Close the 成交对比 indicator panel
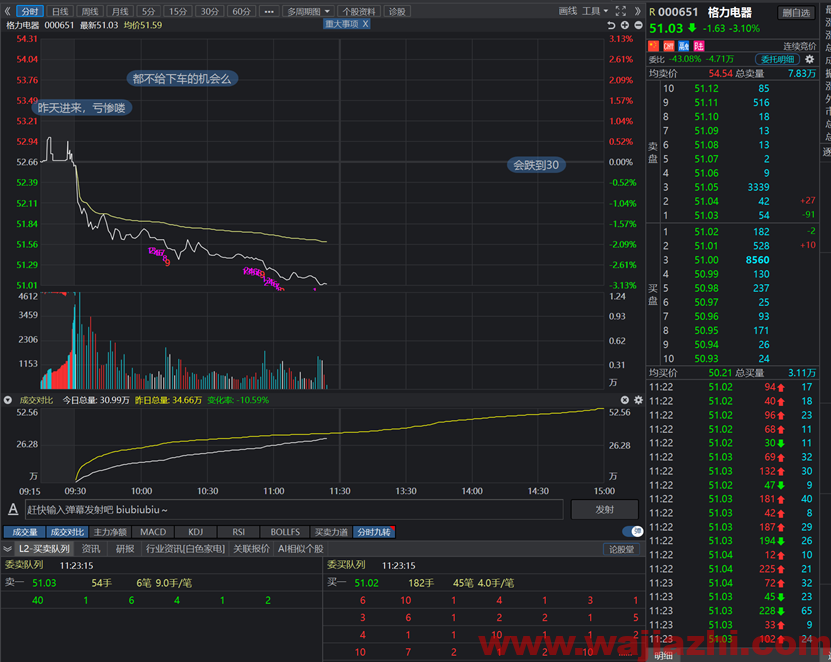The width and height of the screenshot is (831, 662). coord(625,400)
